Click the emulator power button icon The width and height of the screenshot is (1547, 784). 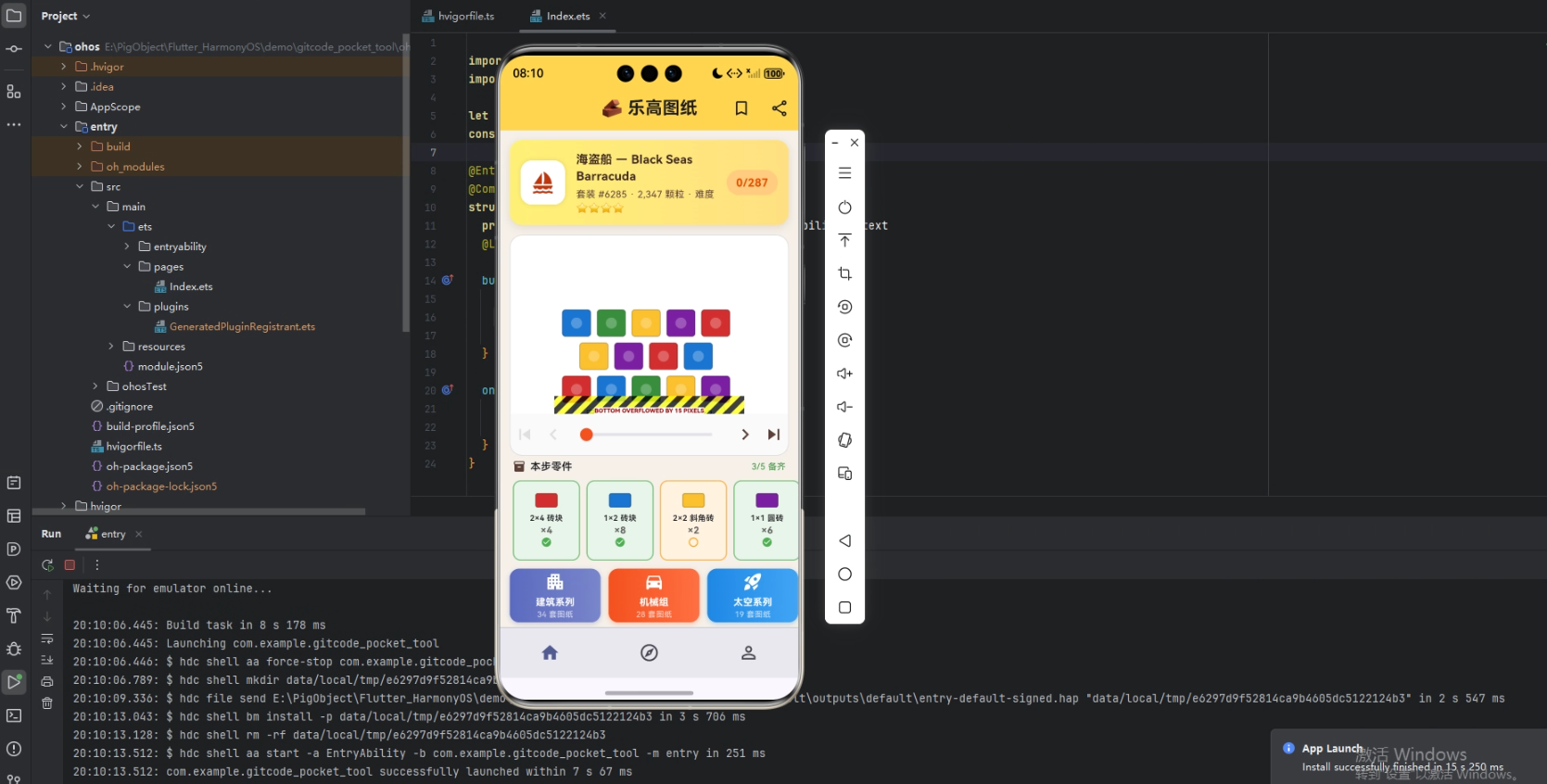pos(844,208)
